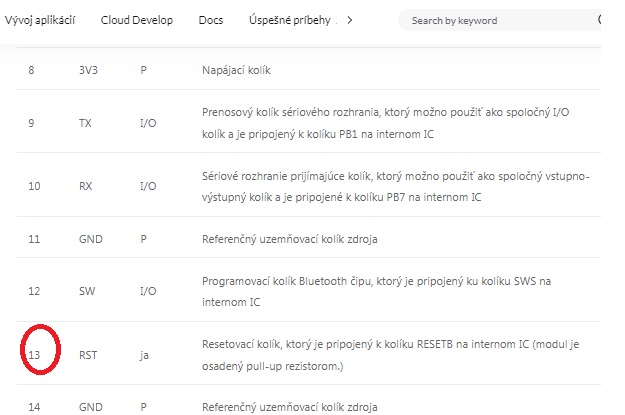
Task: Click the 3V3 pin name cell
Action: click(x=89, y=70)
